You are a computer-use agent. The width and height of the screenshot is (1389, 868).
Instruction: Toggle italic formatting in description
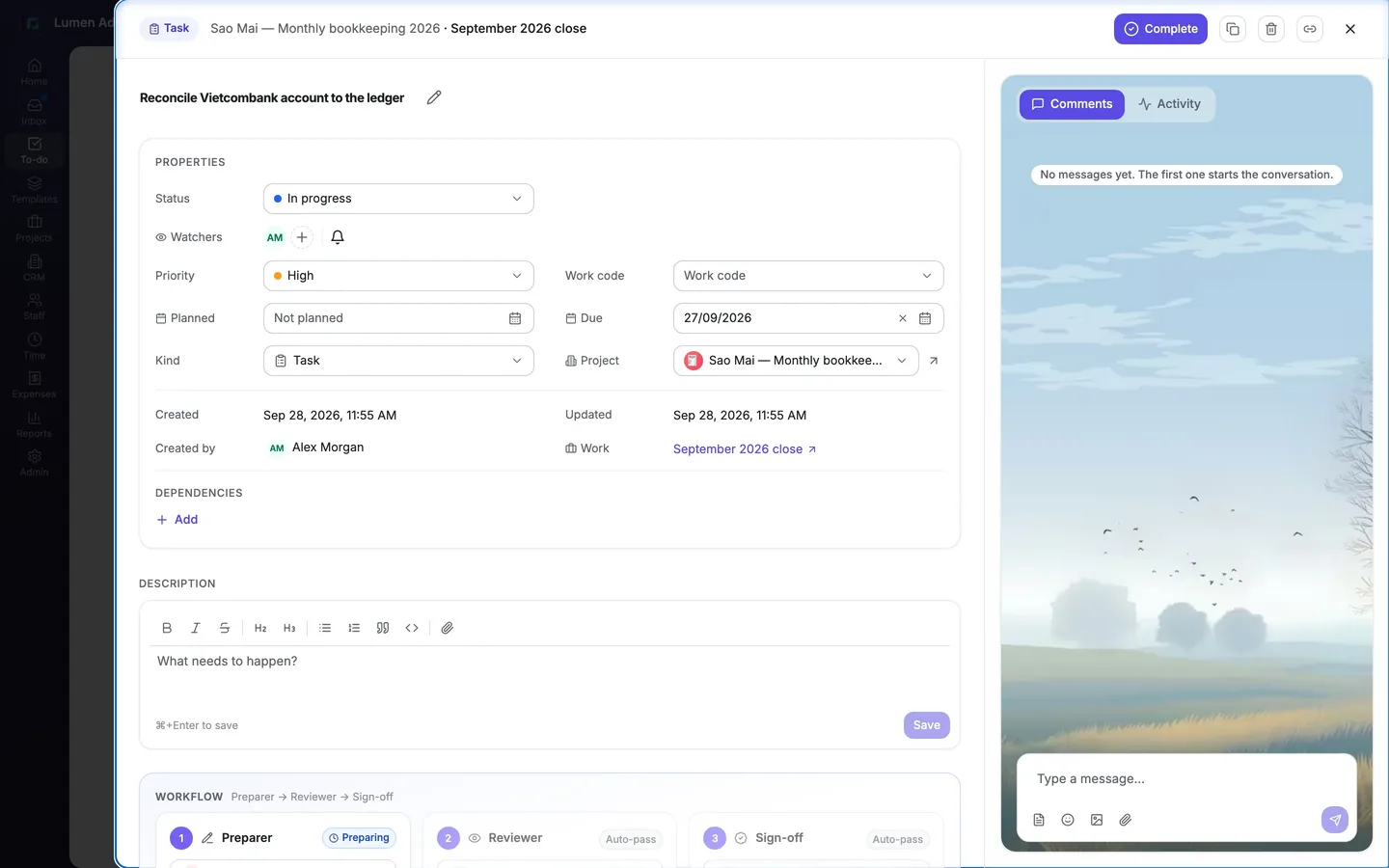196,628
